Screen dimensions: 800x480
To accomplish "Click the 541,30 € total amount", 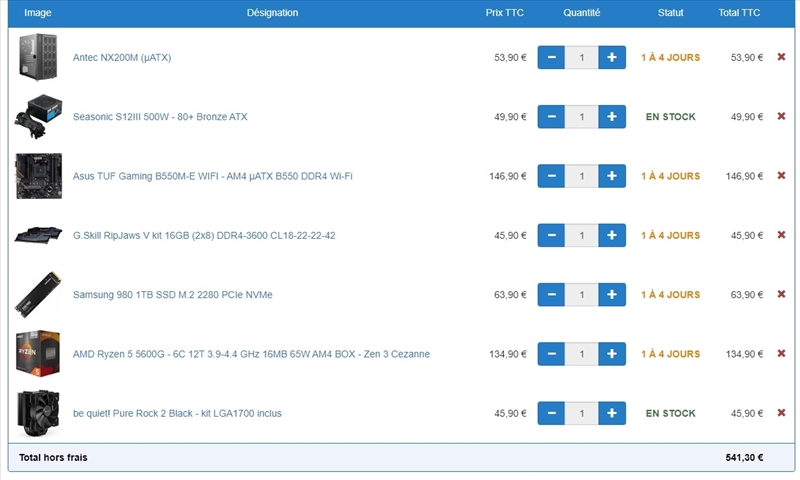I will pos(744,458).
